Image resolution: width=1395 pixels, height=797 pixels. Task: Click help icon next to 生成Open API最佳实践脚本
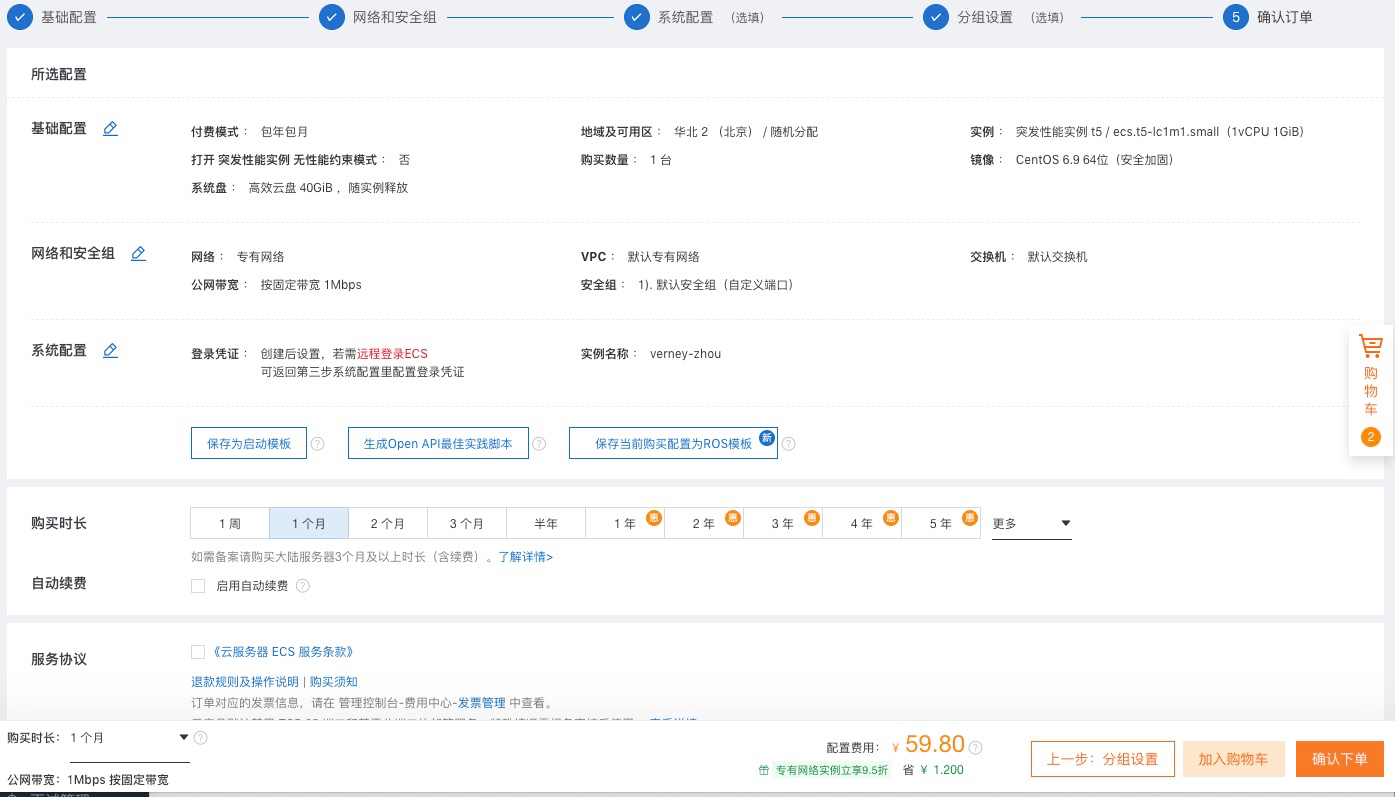point(539,444)
